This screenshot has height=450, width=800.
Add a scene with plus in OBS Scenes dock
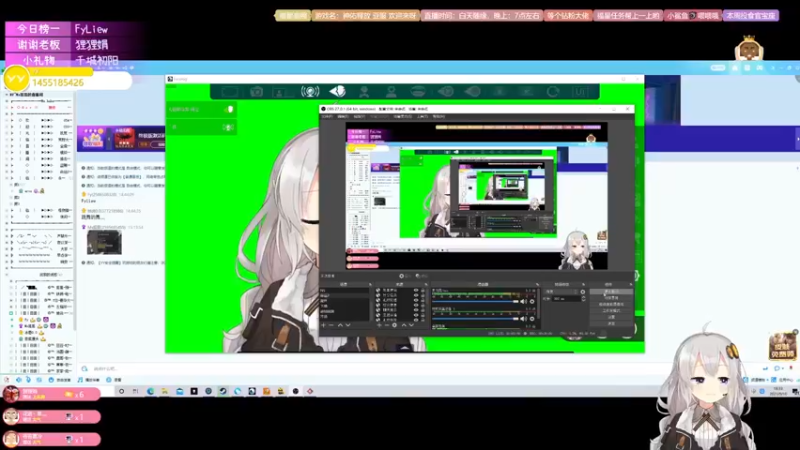(323, 325)
